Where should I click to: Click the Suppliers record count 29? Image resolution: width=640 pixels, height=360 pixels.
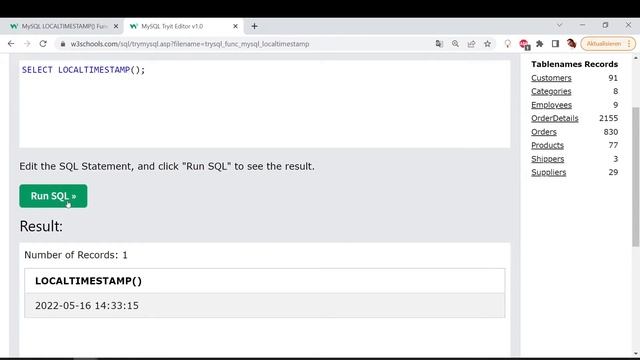pyautogui.click(x=613, y=172)
